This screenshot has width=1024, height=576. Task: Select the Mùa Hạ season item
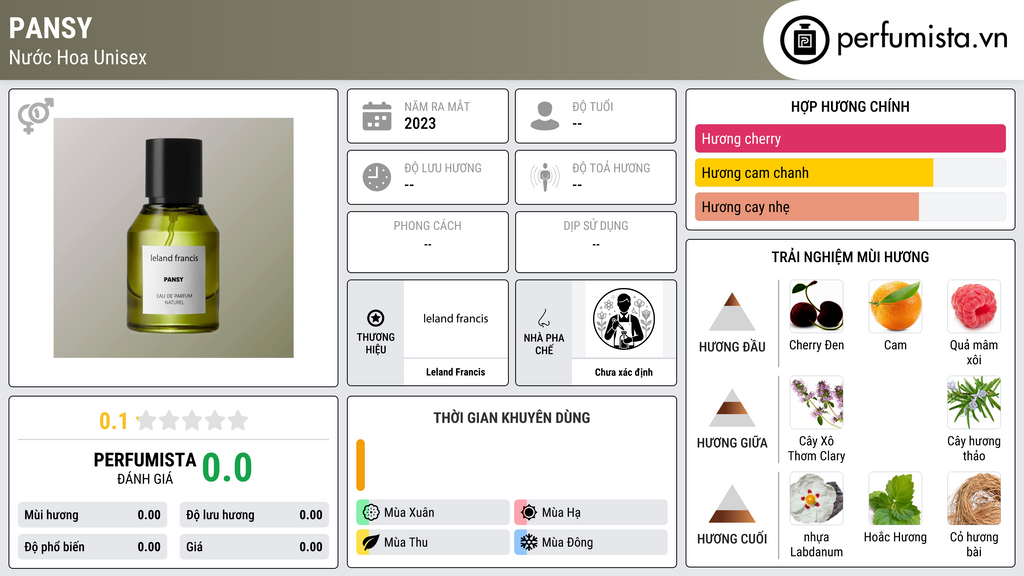(591, 513)
